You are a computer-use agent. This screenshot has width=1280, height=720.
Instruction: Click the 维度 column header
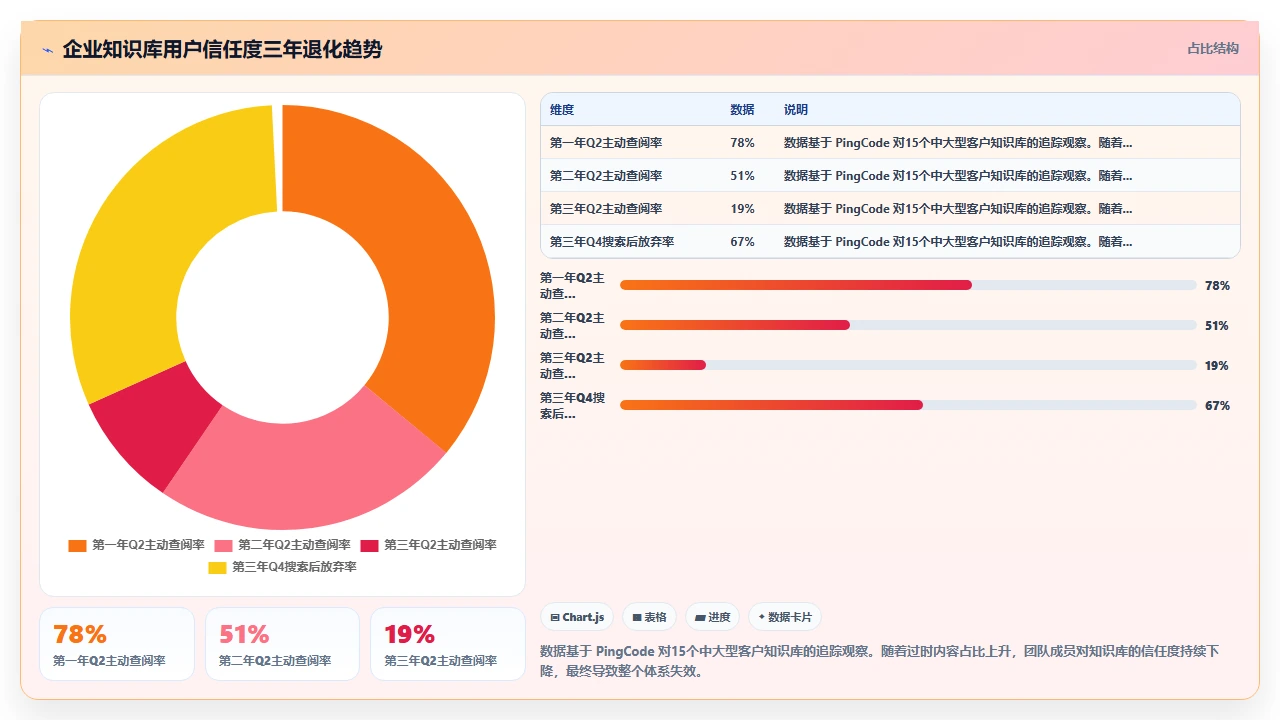click(562, 110)
